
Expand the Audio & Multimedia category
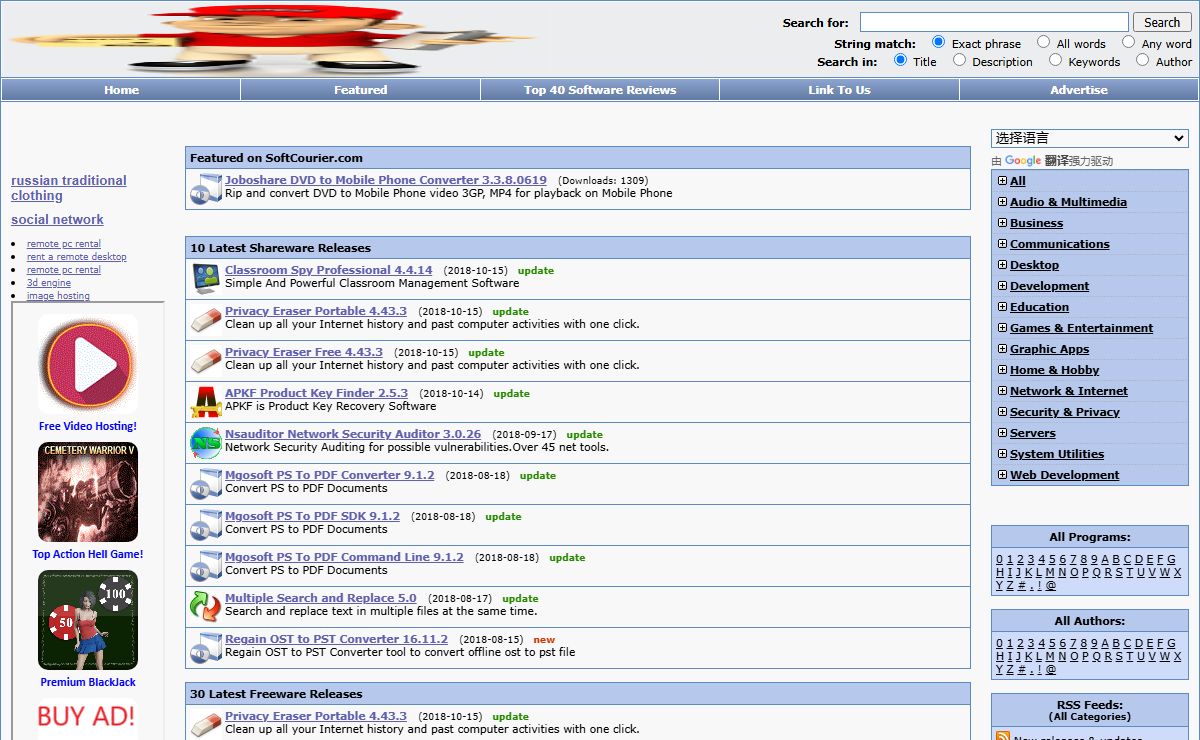pyautogui.click(x=1002, y=202)
